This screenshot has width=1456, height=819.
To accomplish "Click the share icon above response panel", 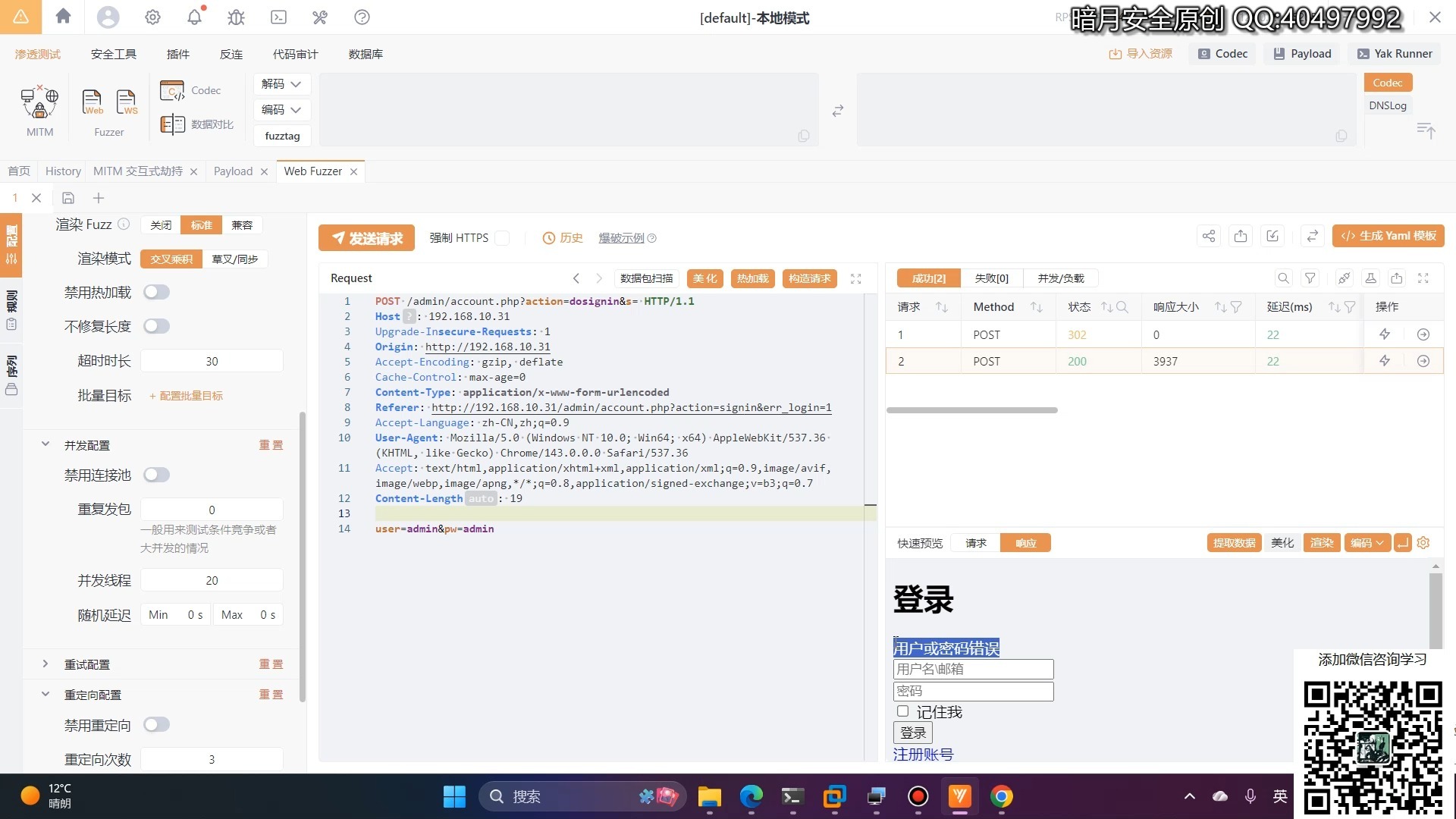I will [1209, 236].
